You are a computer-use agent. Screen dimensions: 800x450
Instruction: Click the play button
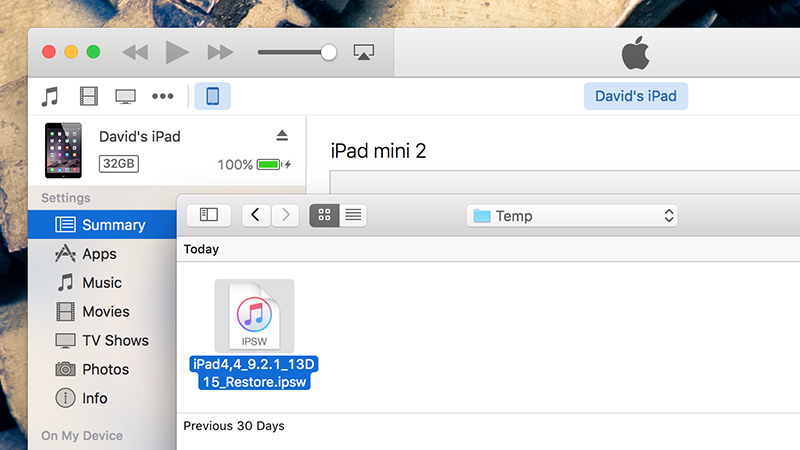(177, 52)
